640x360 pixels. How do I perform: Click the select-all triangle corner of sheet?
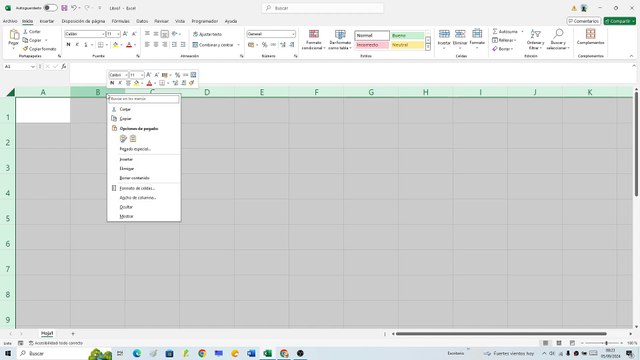[x=11, y=92]
